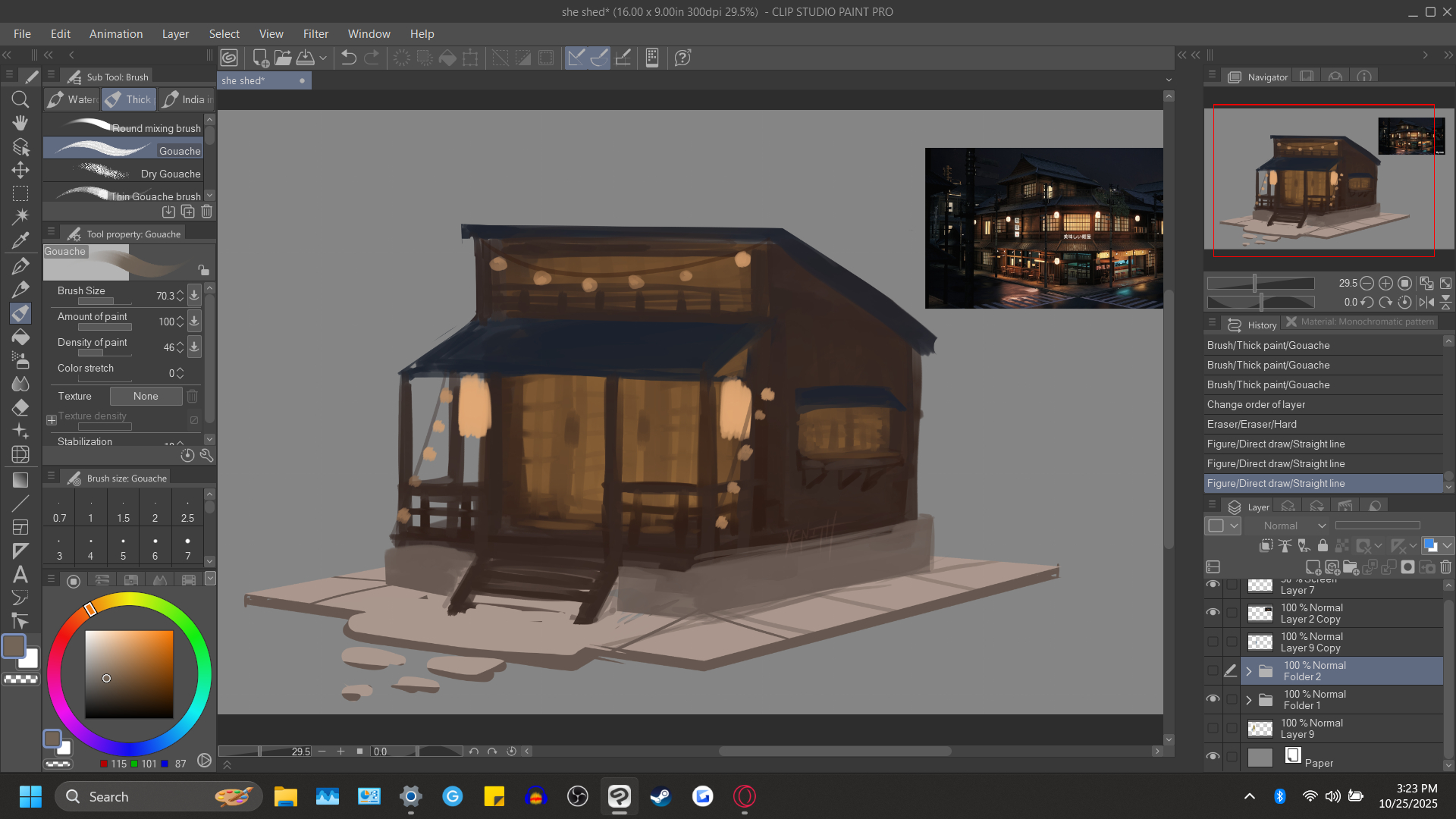Select the Gradient tool

tap(20, 480)
